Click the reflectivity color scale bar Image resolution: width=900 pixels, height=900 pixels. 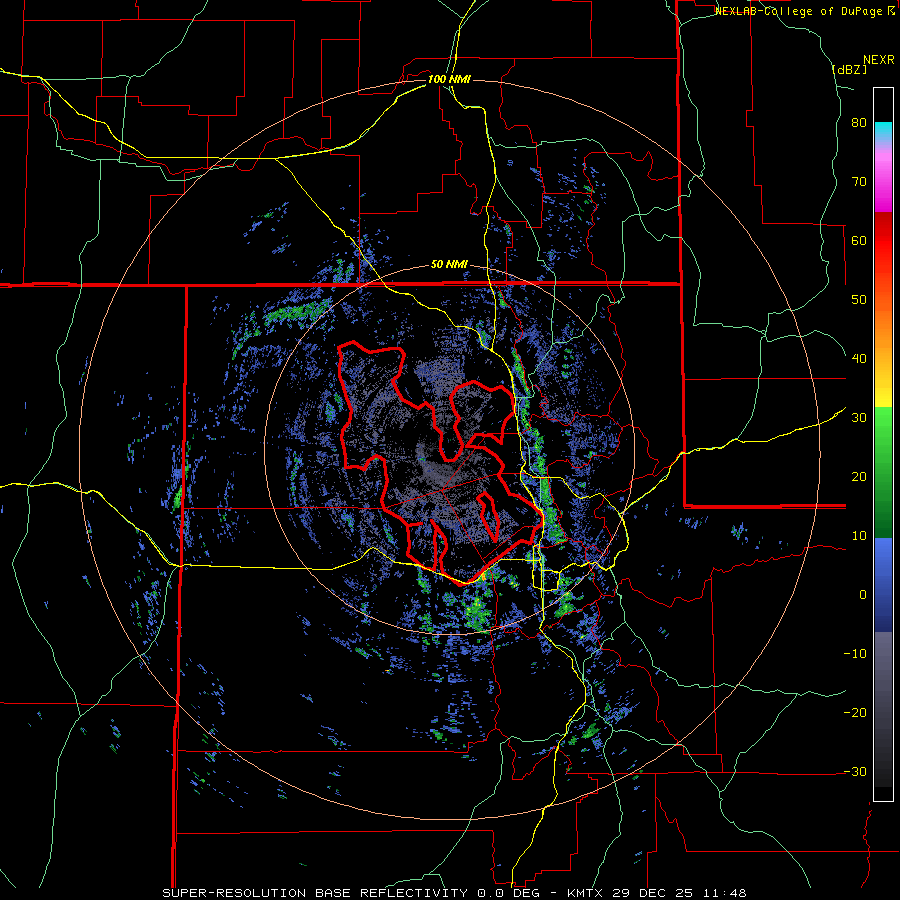pos(883,444)
